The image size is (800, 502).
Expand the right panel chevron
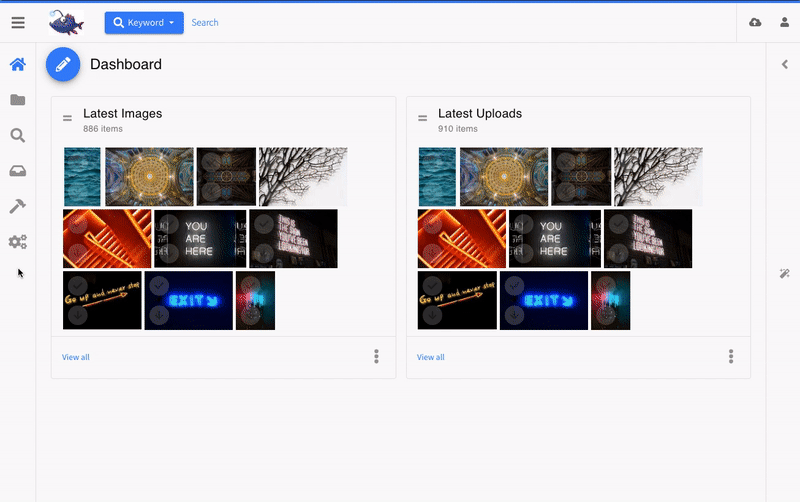(x=785, y=65)
